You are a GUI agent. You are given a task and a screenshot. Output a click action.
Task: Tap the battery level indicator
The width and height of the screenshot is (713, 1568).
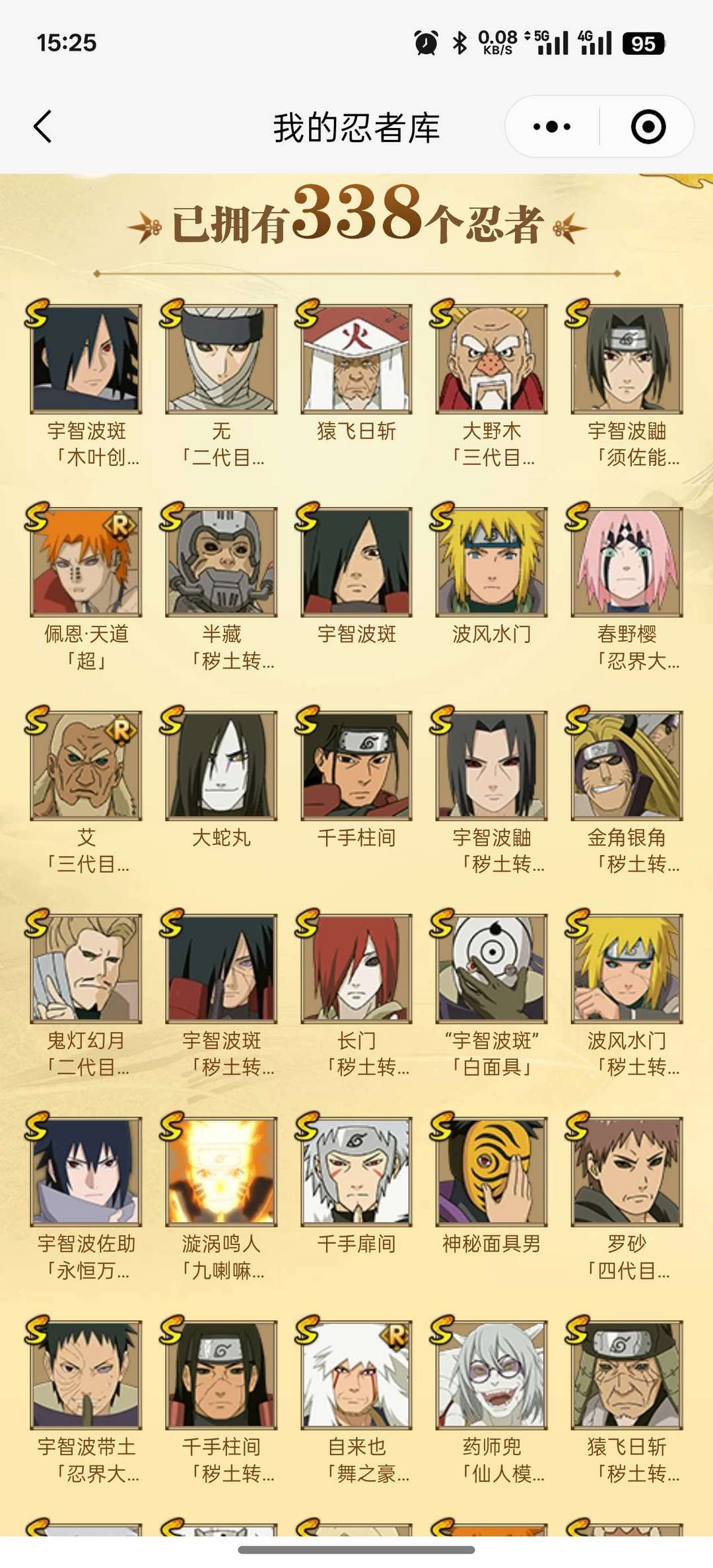click(643, 44)
